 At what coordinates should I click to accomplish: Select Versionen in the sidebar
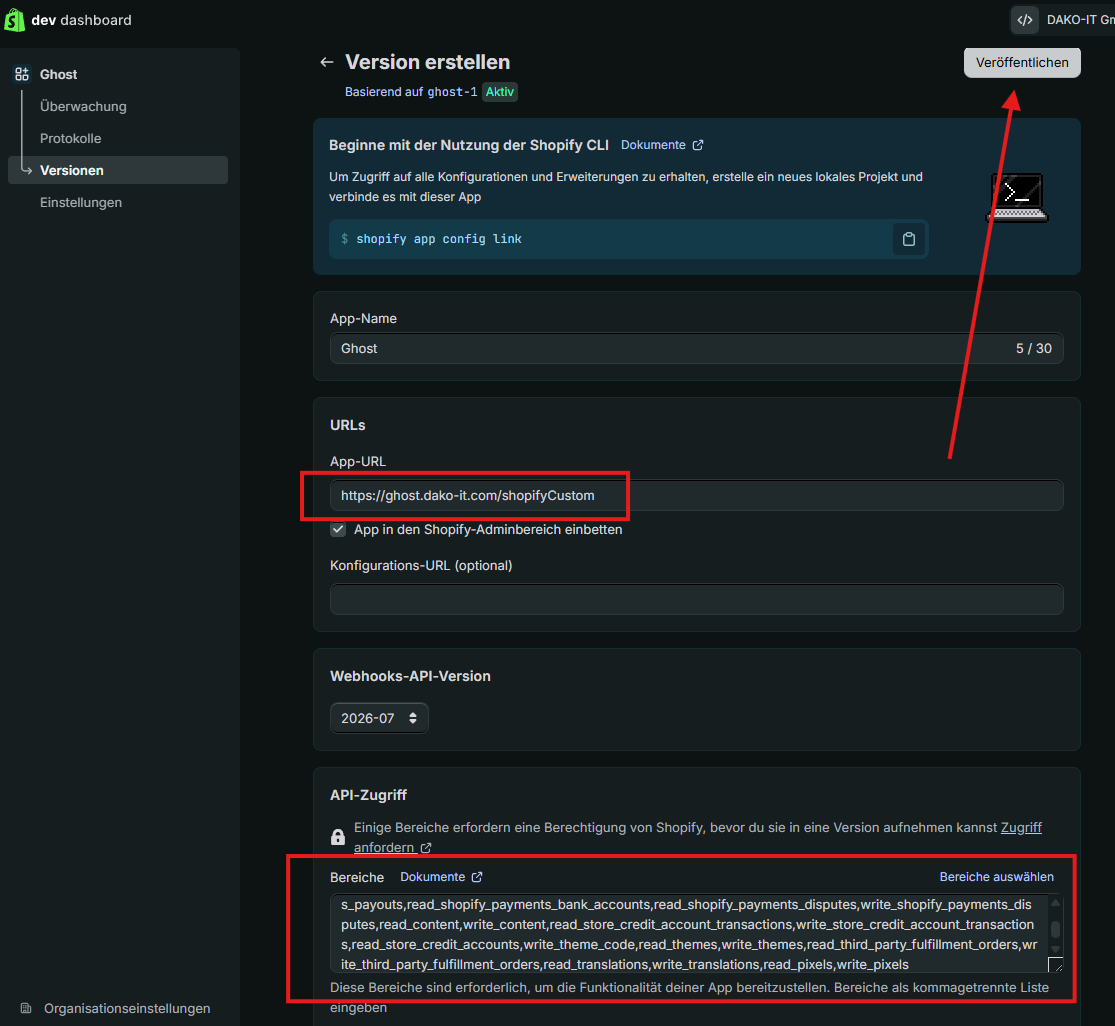[x=118, y=171]
